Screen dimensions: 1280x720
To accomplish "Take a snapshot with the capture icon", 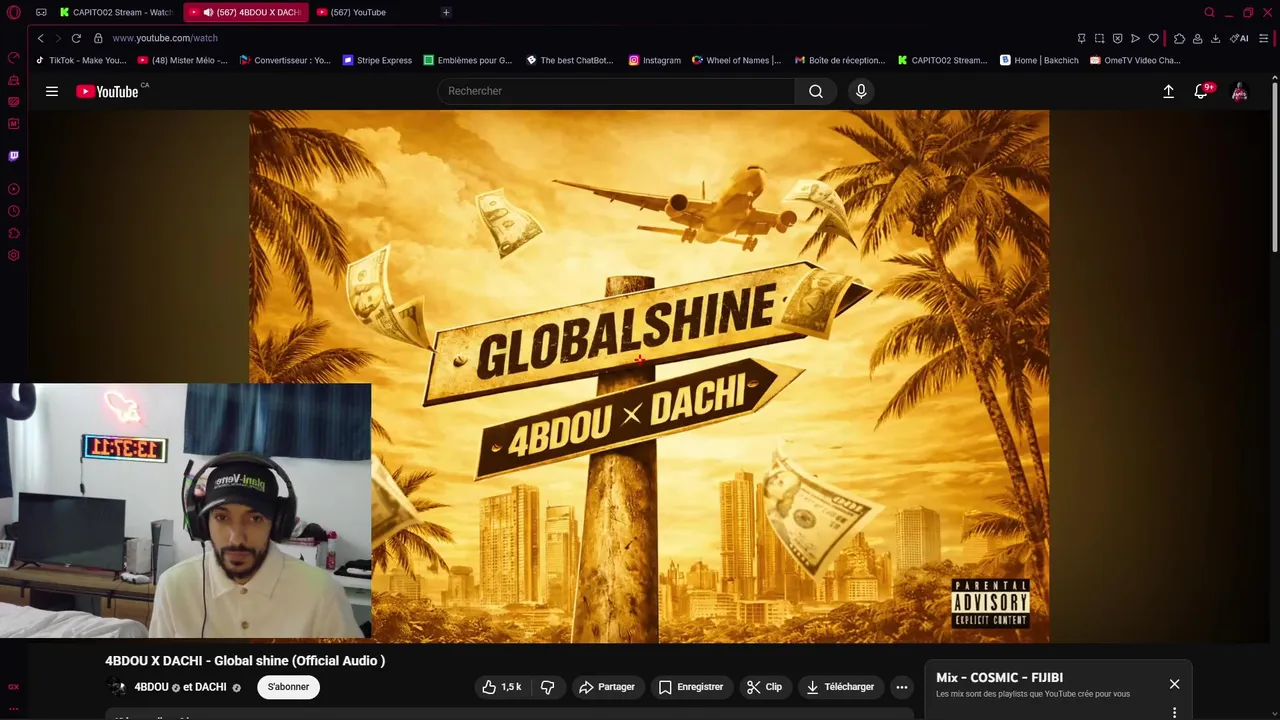I will (x=1099, y=38).
